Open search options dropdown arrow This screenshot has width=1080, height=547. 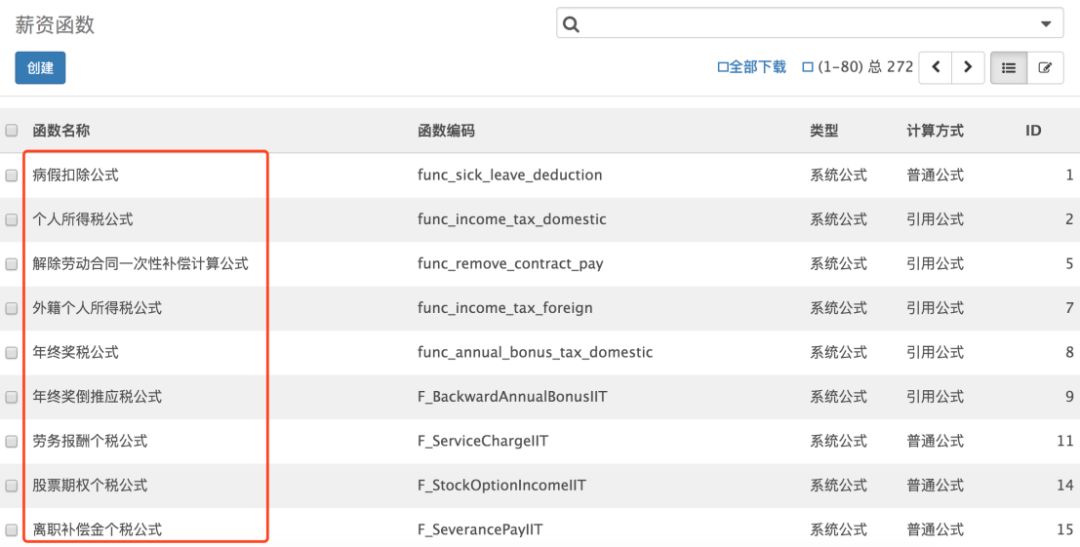[1046, 24]
